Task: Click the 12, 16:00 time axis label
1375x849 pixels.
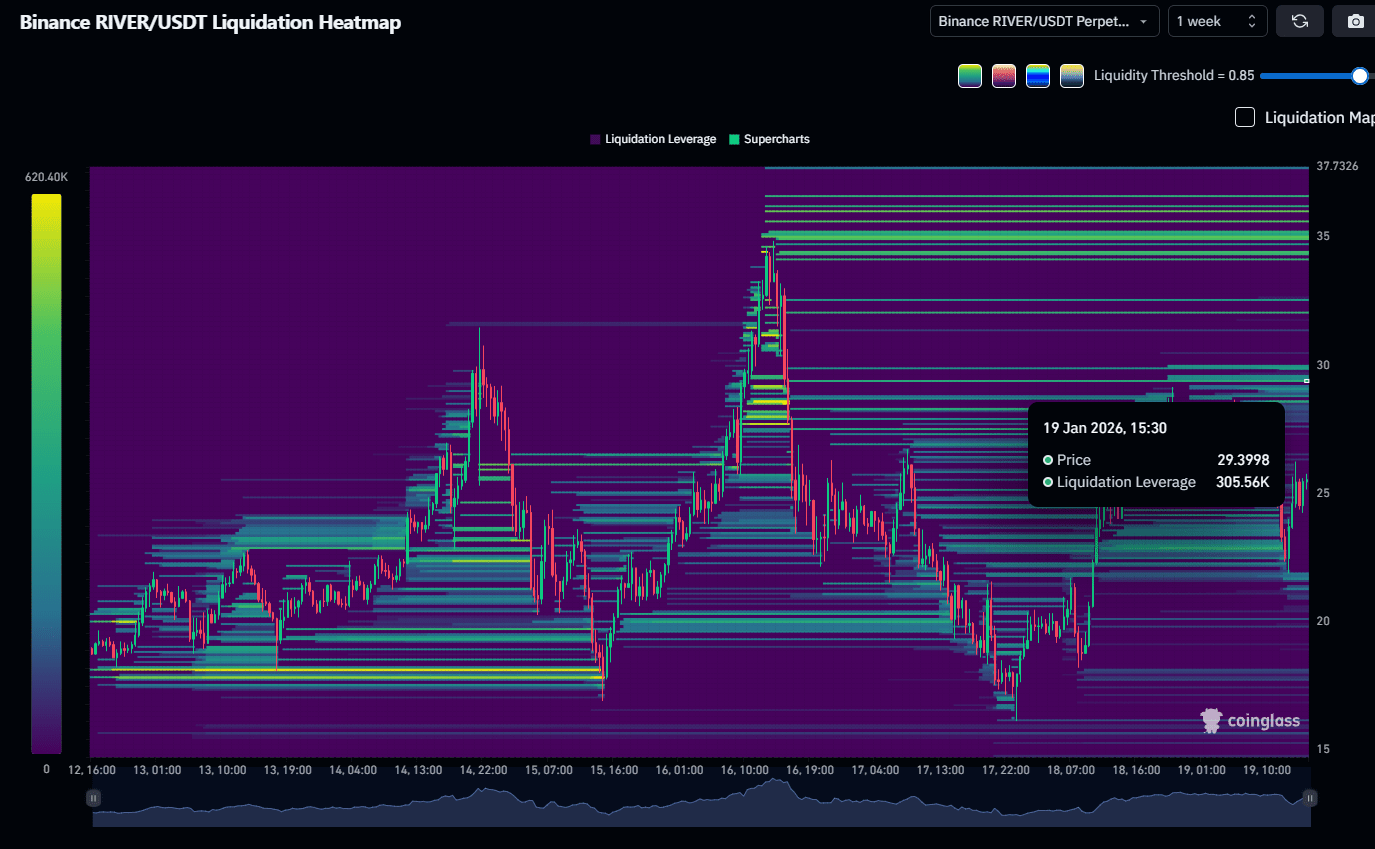Action: 91,771
